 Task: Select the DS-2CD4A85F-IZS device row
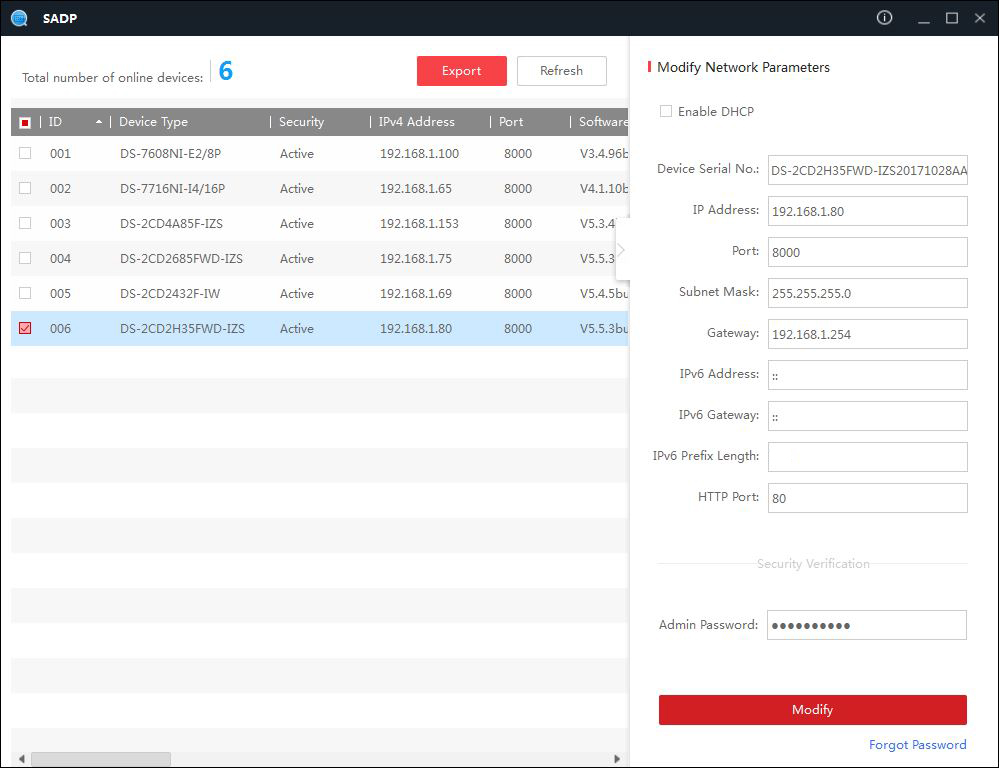click(x=171, y=224)
